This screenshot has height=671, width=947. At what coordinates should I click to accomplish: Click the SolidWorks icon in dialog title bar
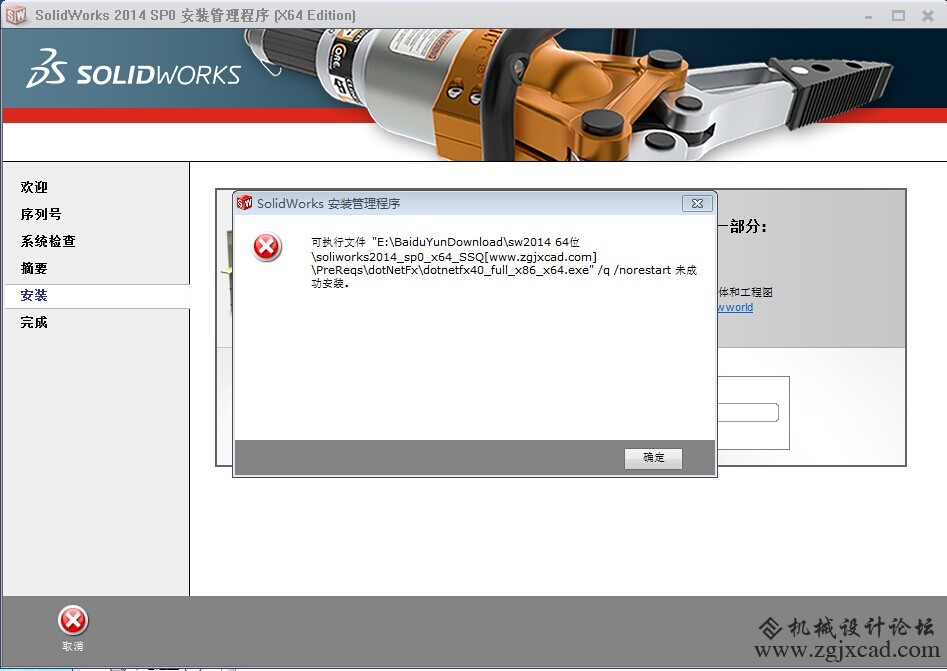pos(244,204)
